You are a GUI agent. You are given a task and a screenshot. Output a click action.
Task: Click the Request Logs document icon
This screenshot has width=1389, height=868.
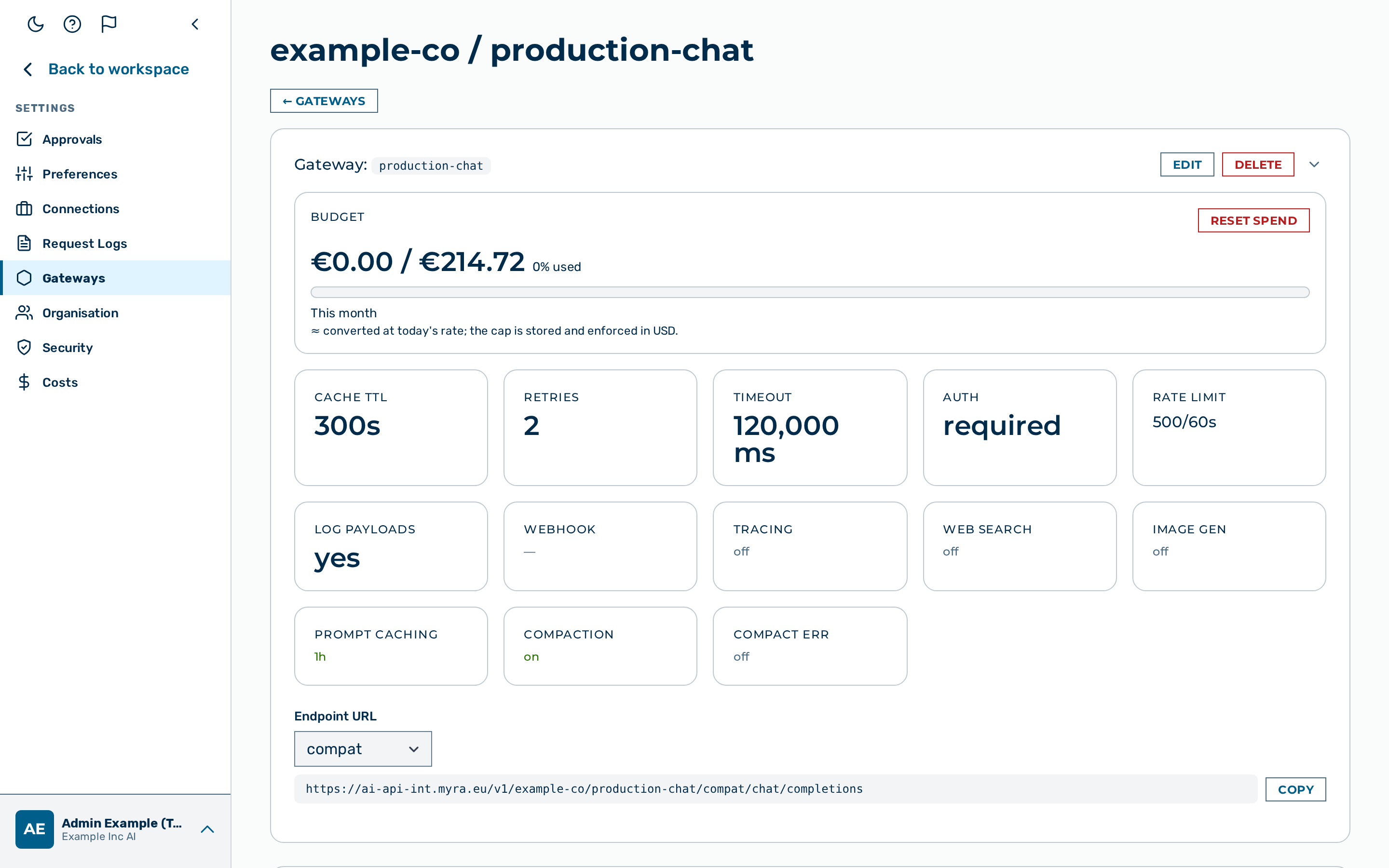(x=24, y=244)
